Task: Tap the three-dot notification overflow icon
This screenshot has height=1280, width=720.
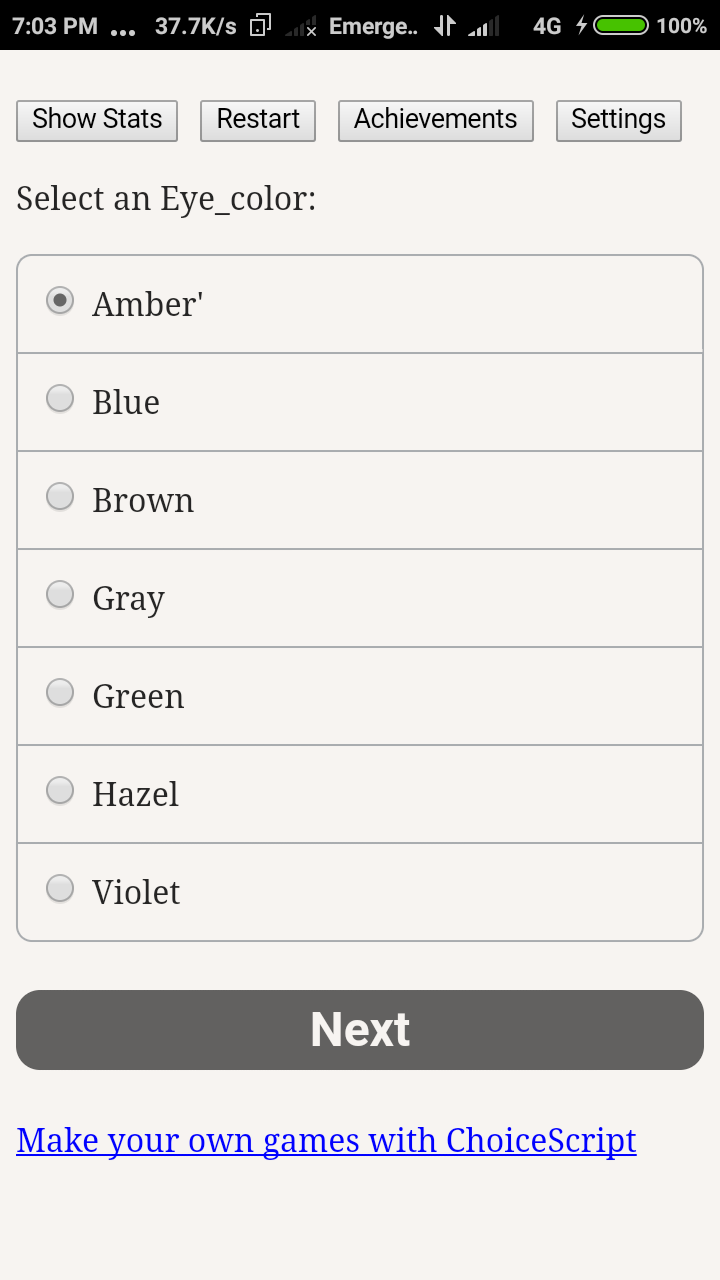Action: click(123, 30)
